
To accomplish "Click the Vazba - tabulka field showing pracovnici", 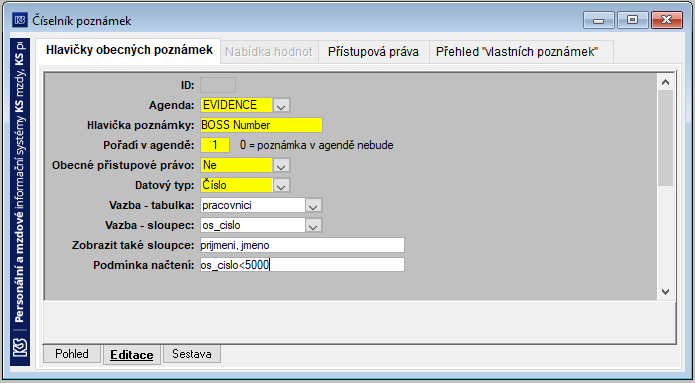I will click(x=253, y=205).
